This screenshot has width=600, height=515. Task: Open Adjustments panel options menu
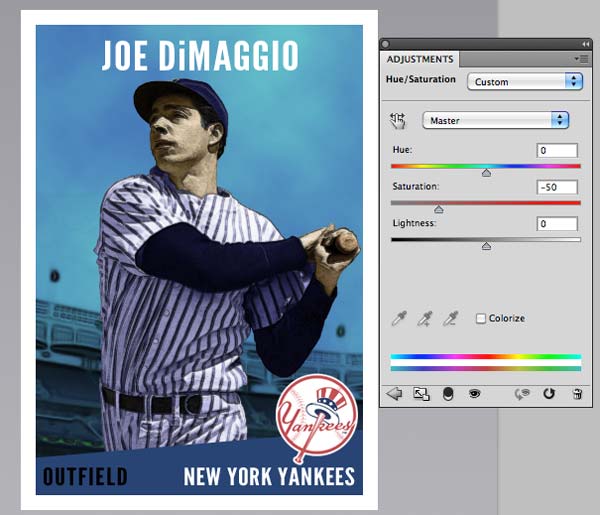581,59
